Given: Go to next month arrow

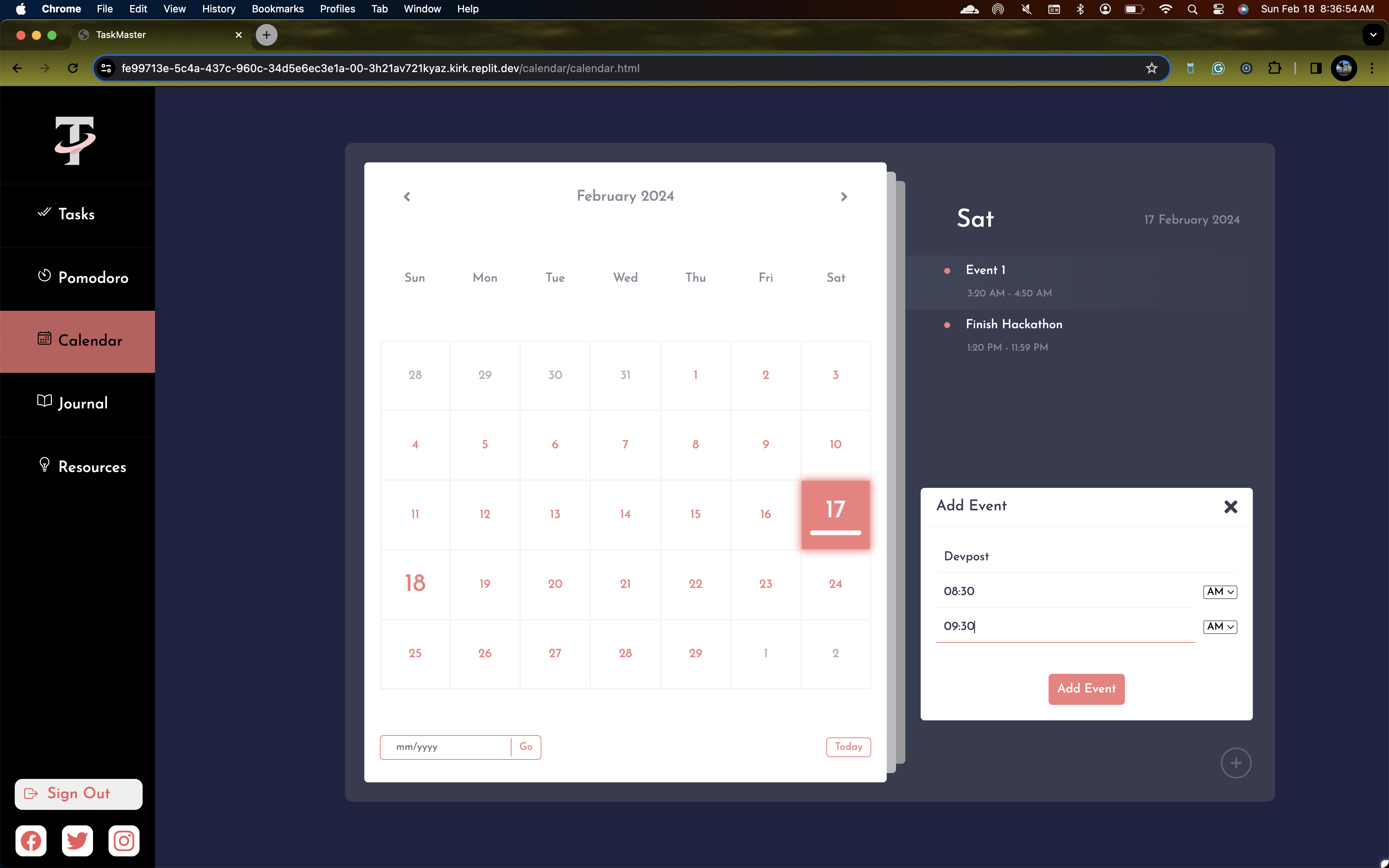Looking at the screenshot, I should [x=844, y=197].
